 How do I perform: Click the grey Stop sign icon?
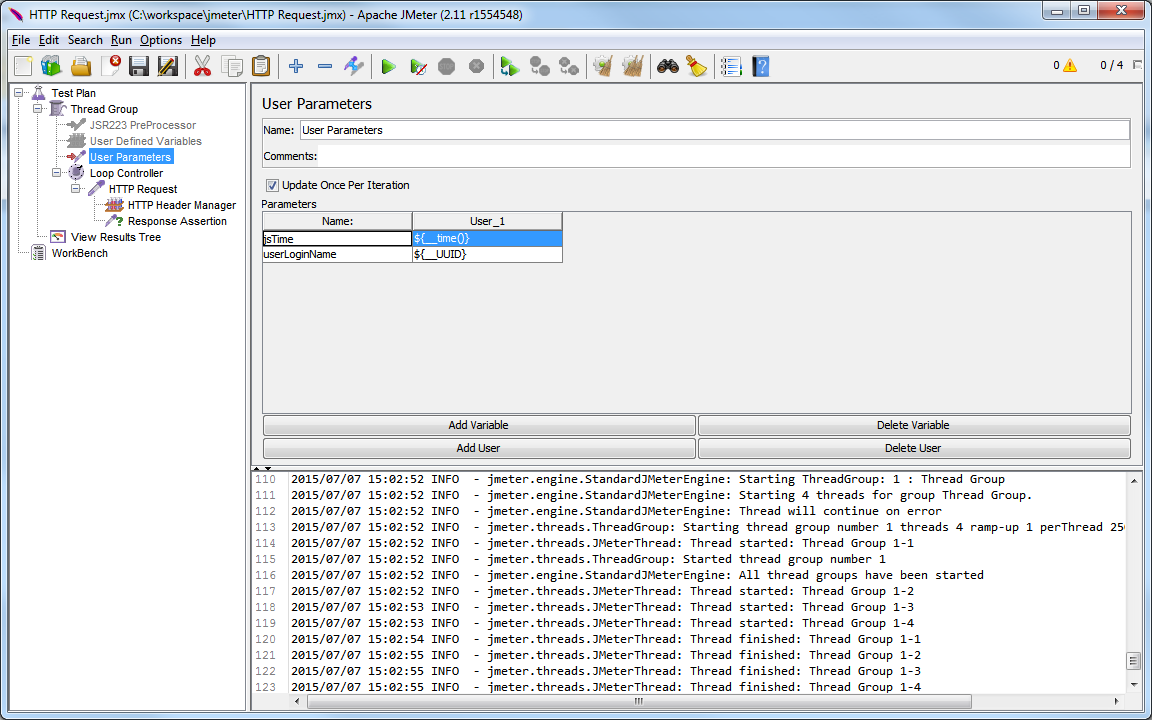pyautogui.click(x=447, y=66)
